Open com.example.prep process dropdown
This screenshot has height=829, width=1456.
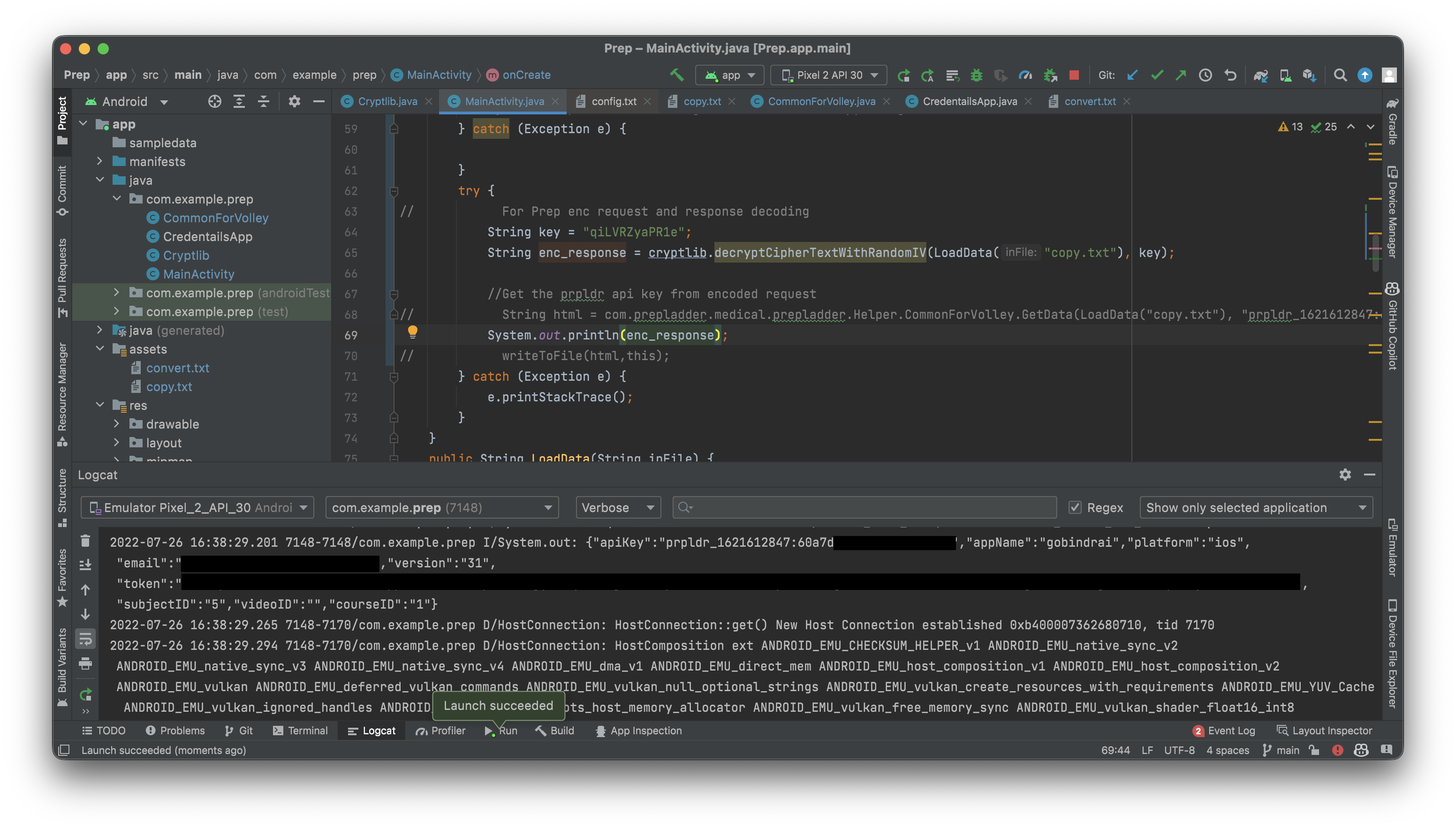[x=442, y=507]
